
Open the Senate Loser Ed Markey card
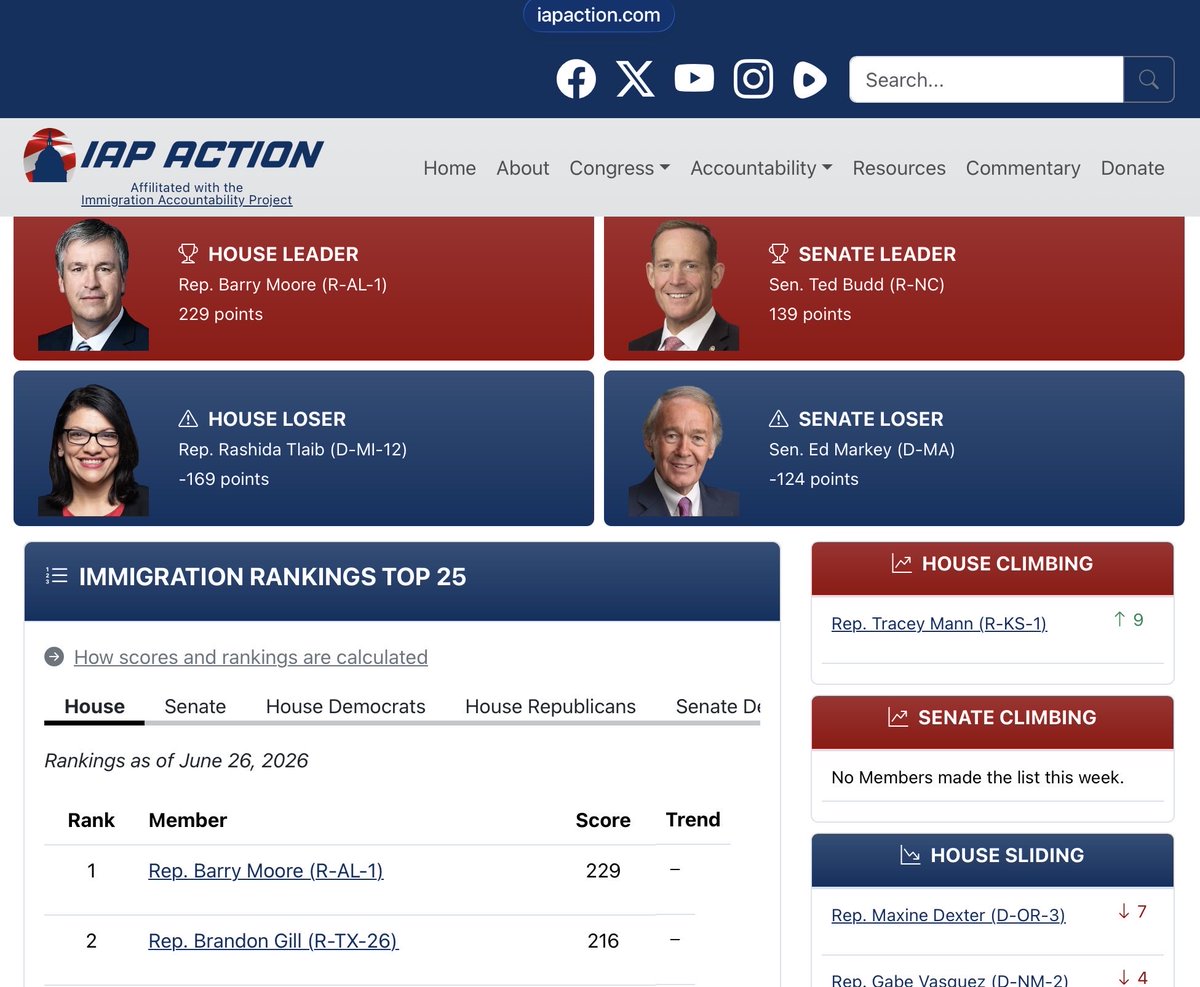click(894, 448)
